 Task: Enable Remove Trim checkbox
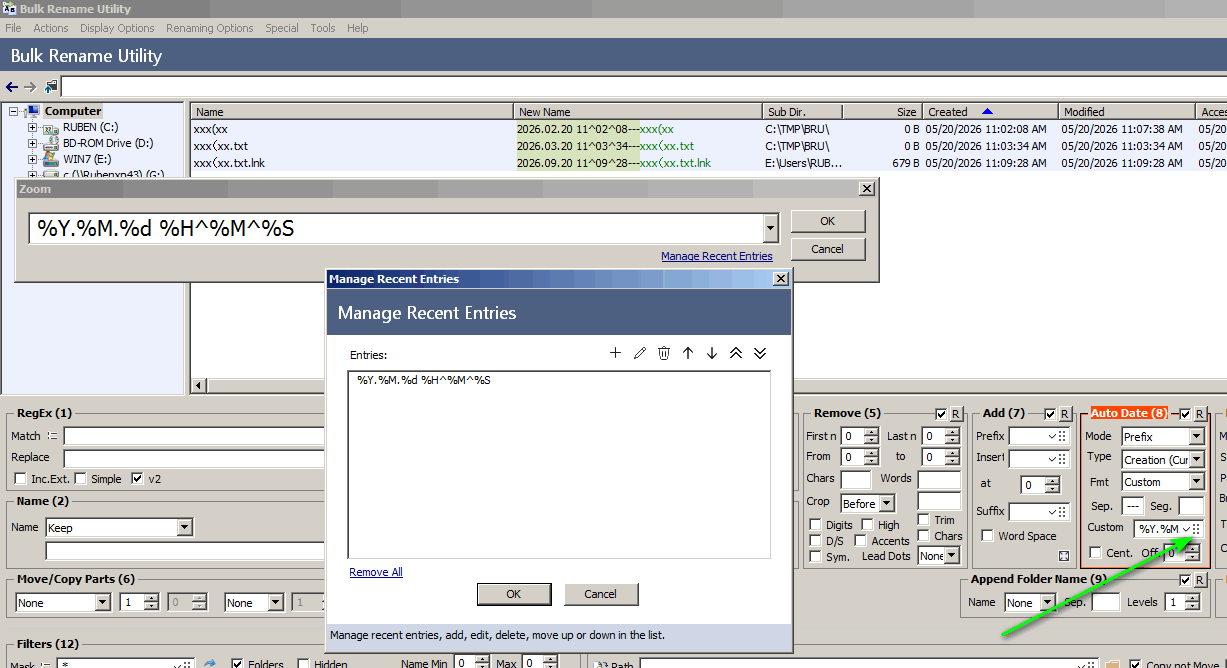[924, 520]
